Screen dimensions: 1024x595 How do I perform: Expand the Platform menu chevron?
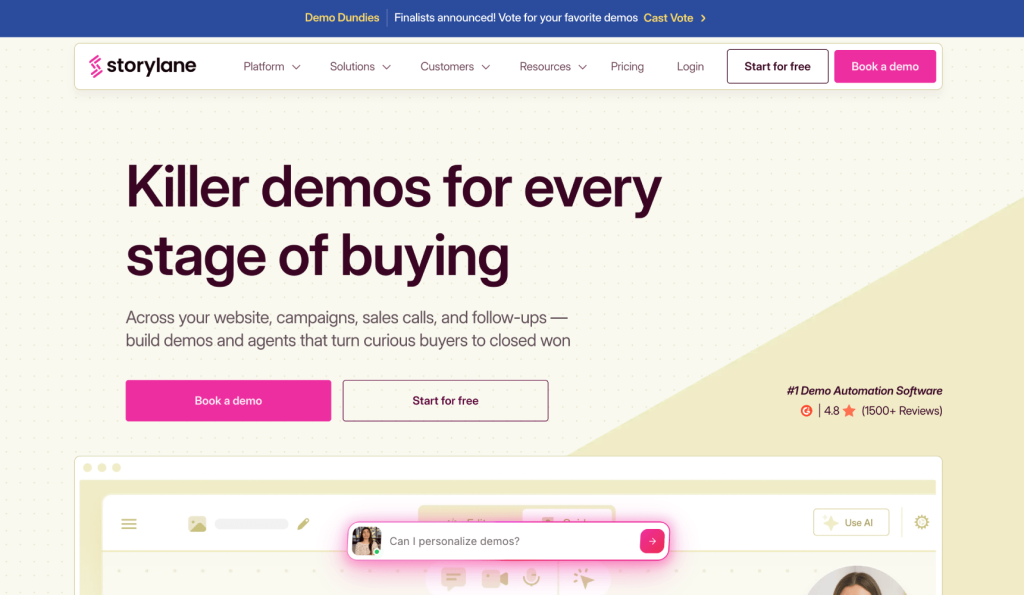point(296,67)
